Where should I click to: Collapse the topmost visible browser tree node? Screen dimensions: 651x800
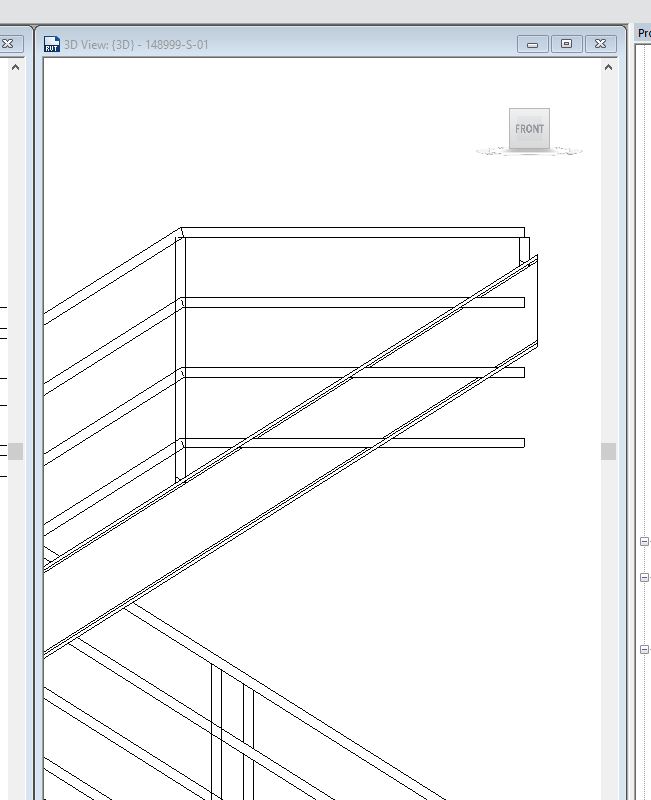[644, 541]
